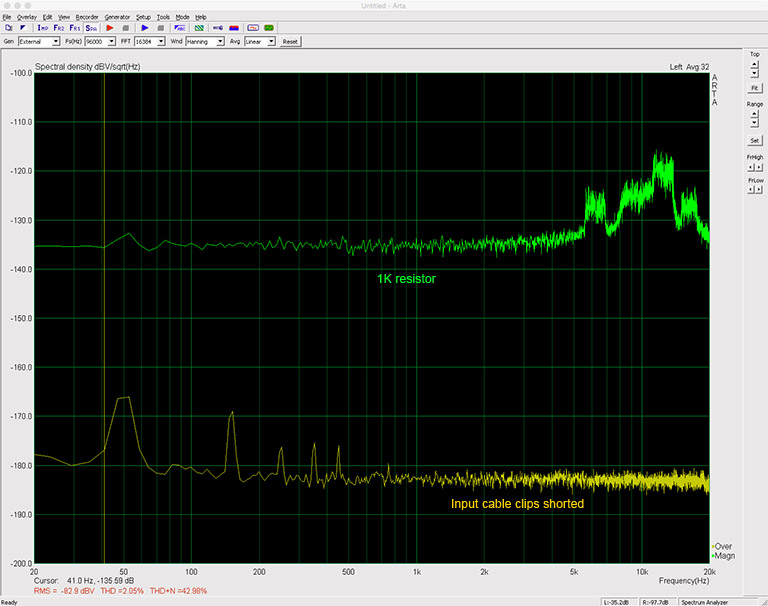The image size is (768, 606).
Task: Click Top up arrow stepper
Action: coord(755,64)
